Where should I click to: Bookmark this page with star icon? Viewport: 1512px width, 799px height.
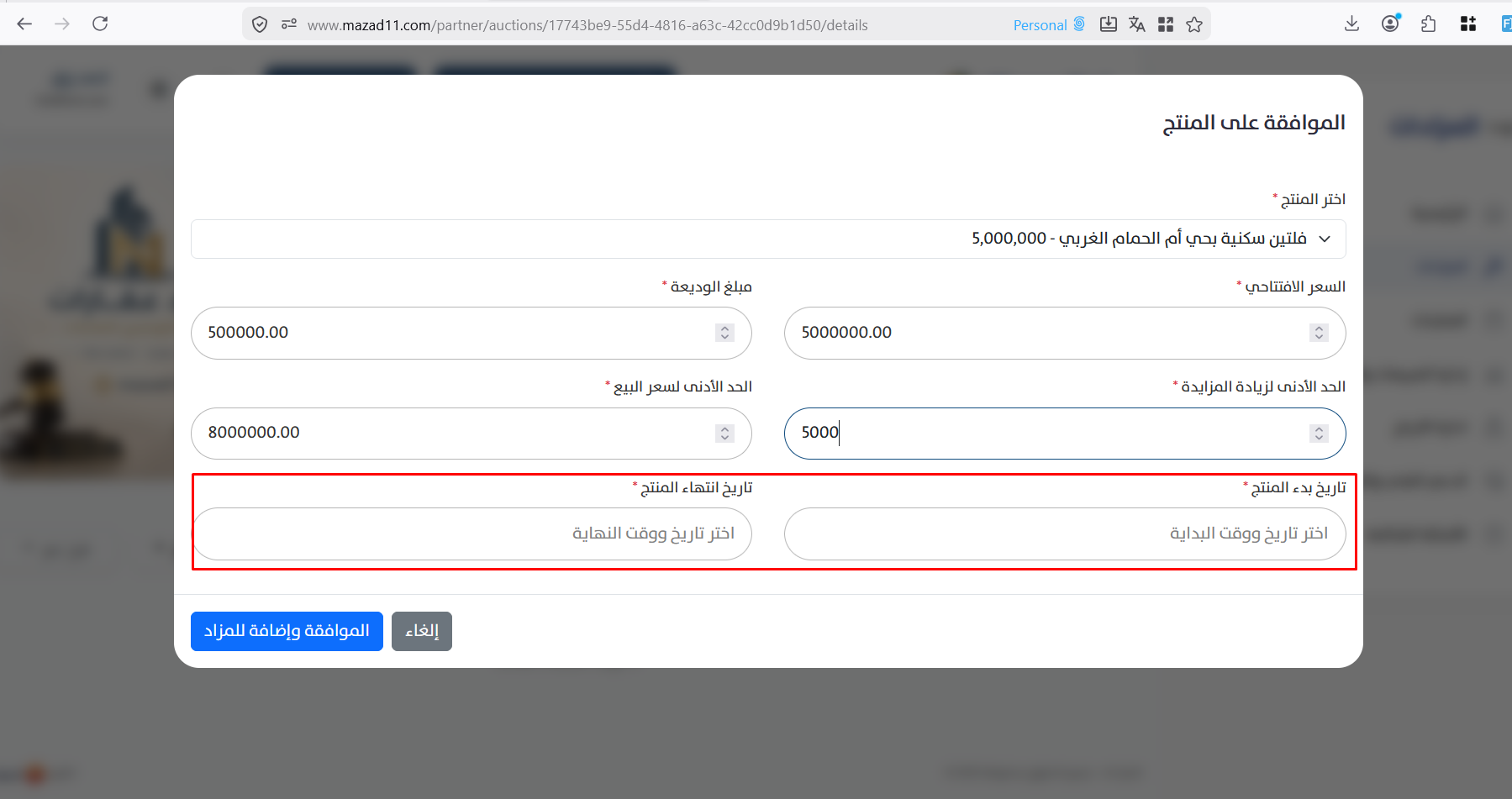pos(1194,24)
